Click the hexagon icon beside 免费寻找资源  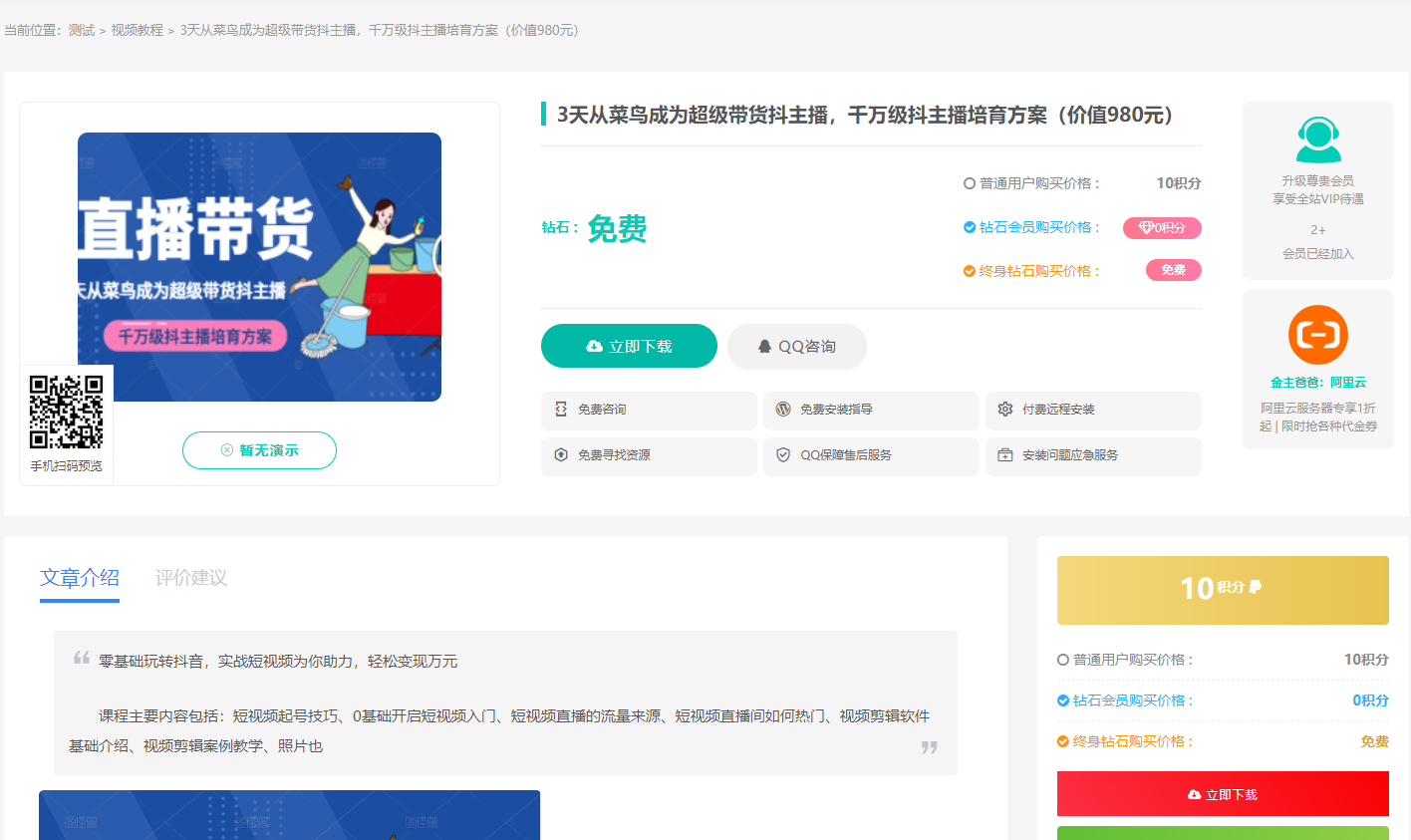pos(561,454)
